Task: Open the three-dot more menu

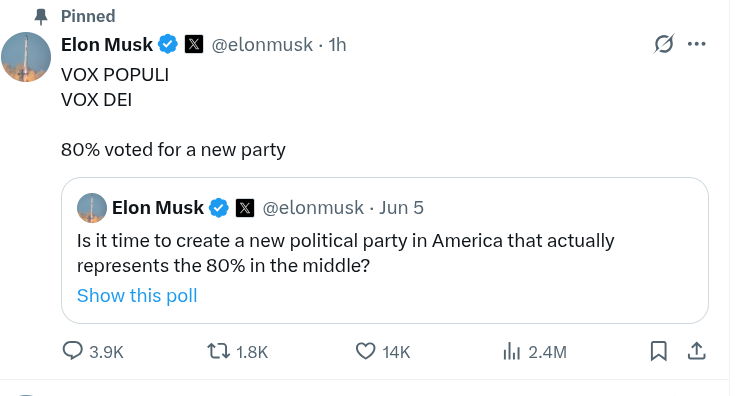Action: tap(697, 44)
